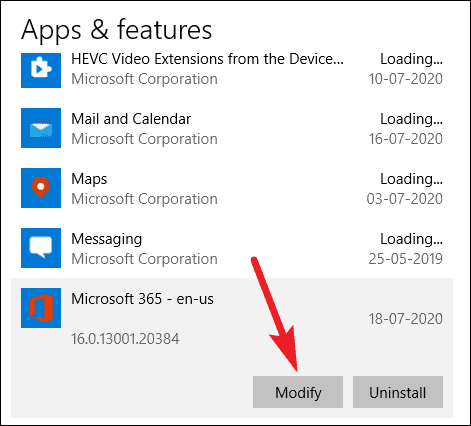The image size is (471, 426).
Task: Click the Modify button for Microsoft 365
Action: coord(298,392)
